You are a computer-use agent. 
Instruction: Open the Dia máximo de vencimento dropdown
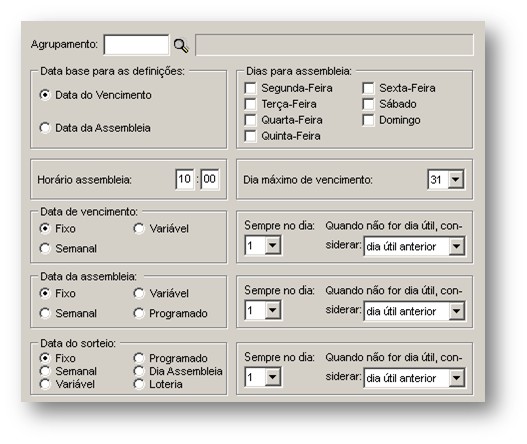446,179
